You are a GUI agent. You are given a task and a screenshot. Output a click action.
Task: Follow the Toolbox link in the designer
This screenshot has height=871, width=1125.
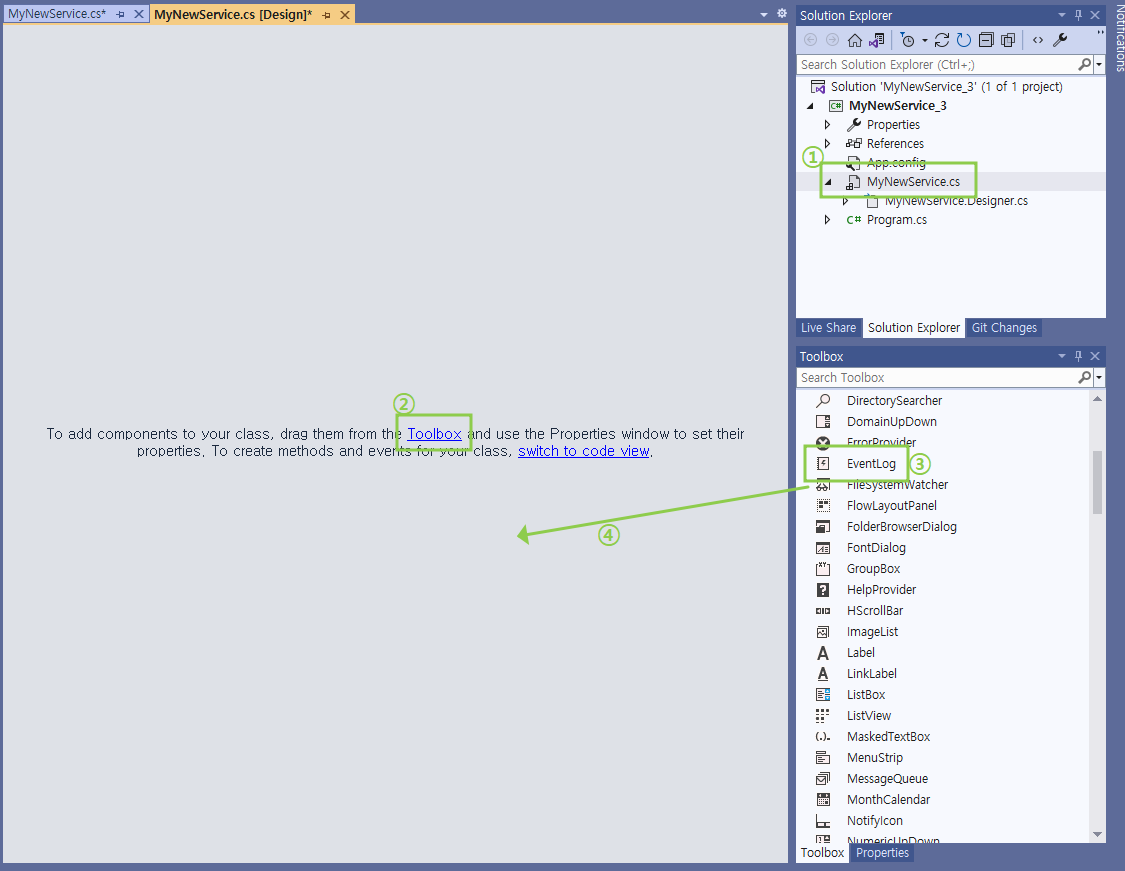[434, 434]
